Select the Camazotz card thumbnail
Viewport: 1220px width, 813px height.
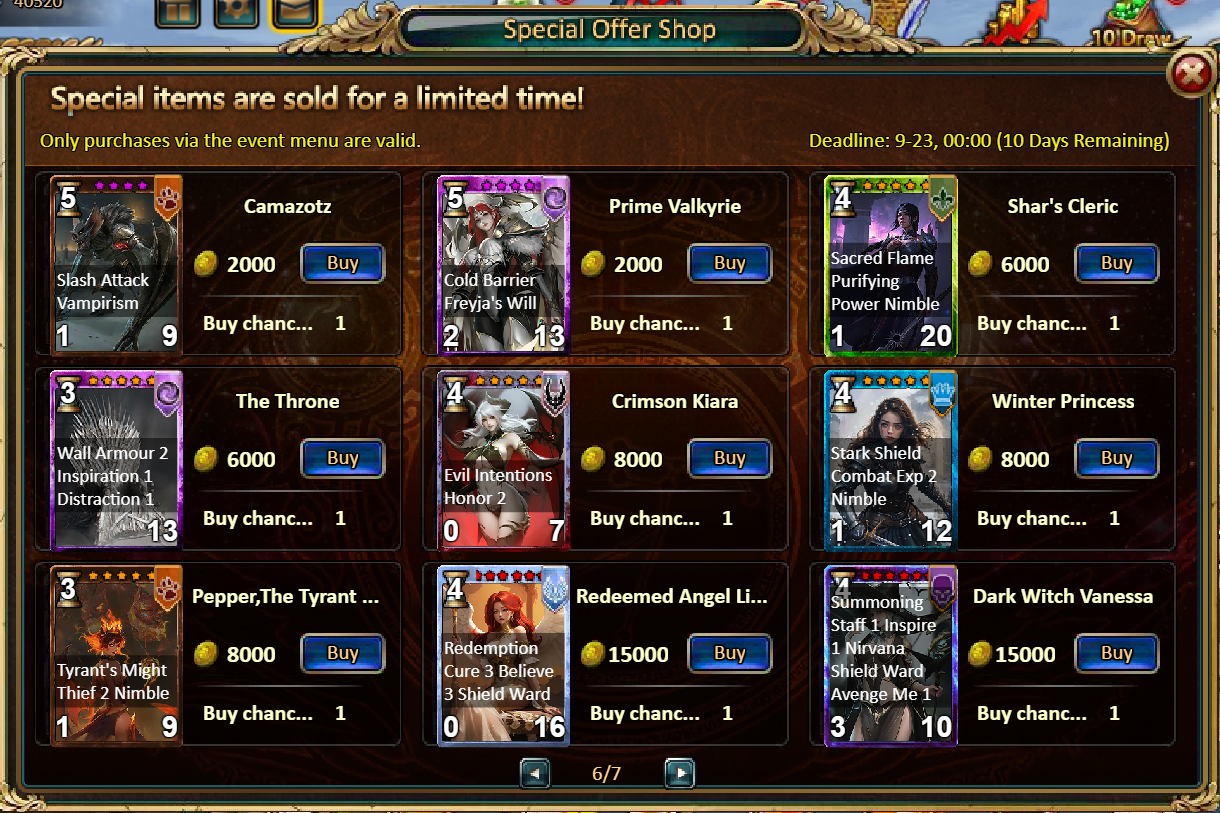pos(116,264)
